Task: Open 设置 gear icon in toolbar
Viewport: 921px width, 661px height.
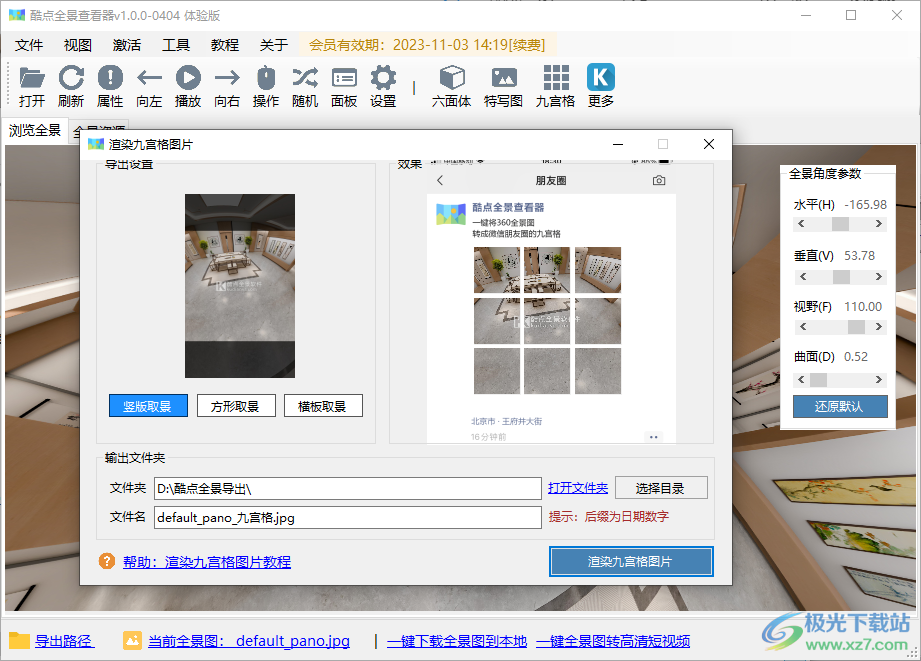Action: click(x=383, y=78)
